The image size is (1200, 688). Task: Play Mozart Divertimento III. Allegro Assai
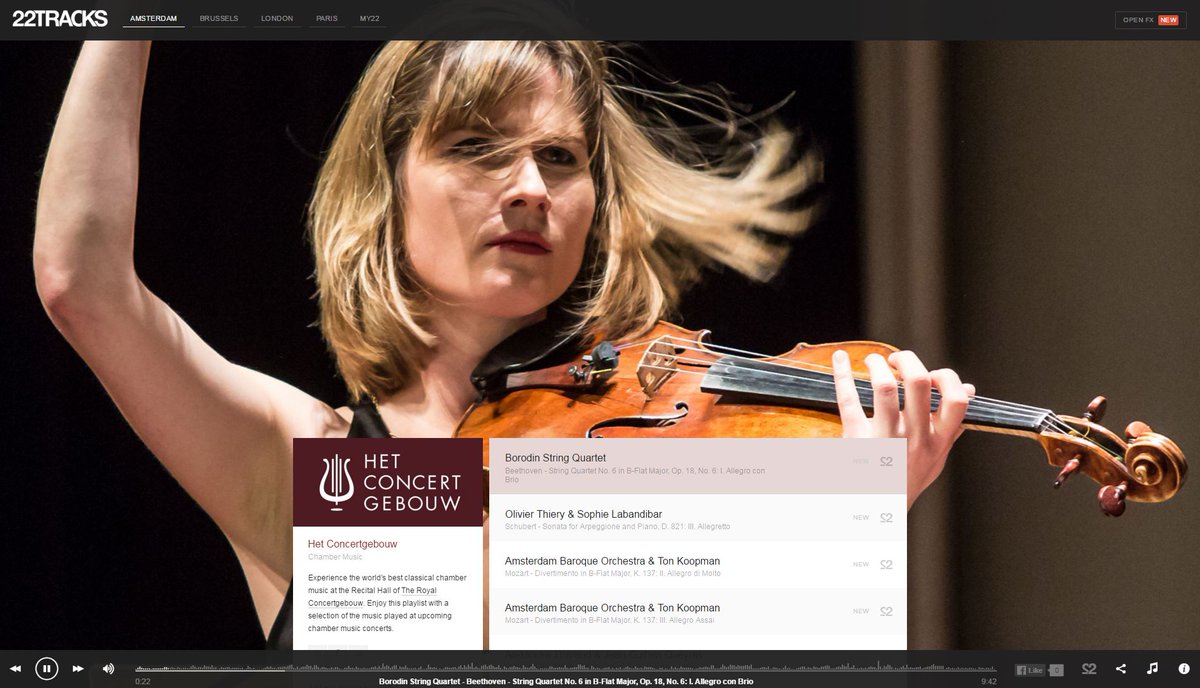698,612
